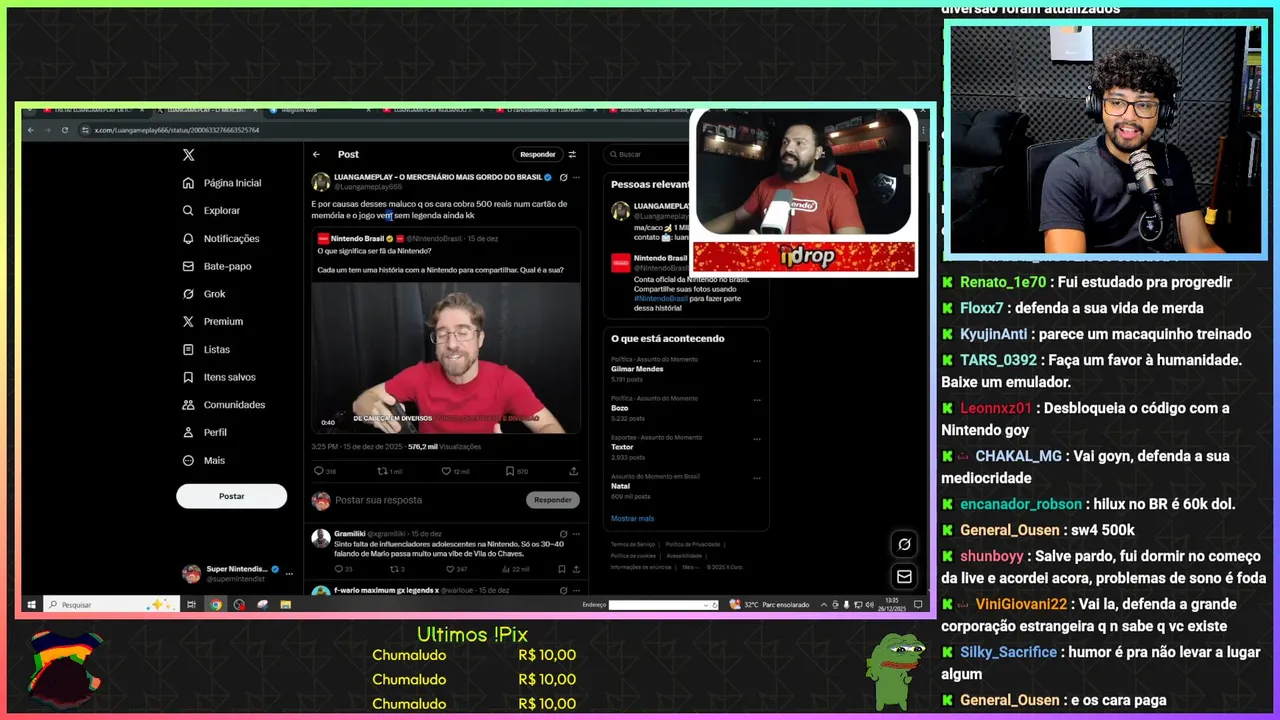This screenshot has width=1280, height=720.
Task: Click the reply icon on Gramiliki's comment showing 23
Action: click(x=337, y=569)
